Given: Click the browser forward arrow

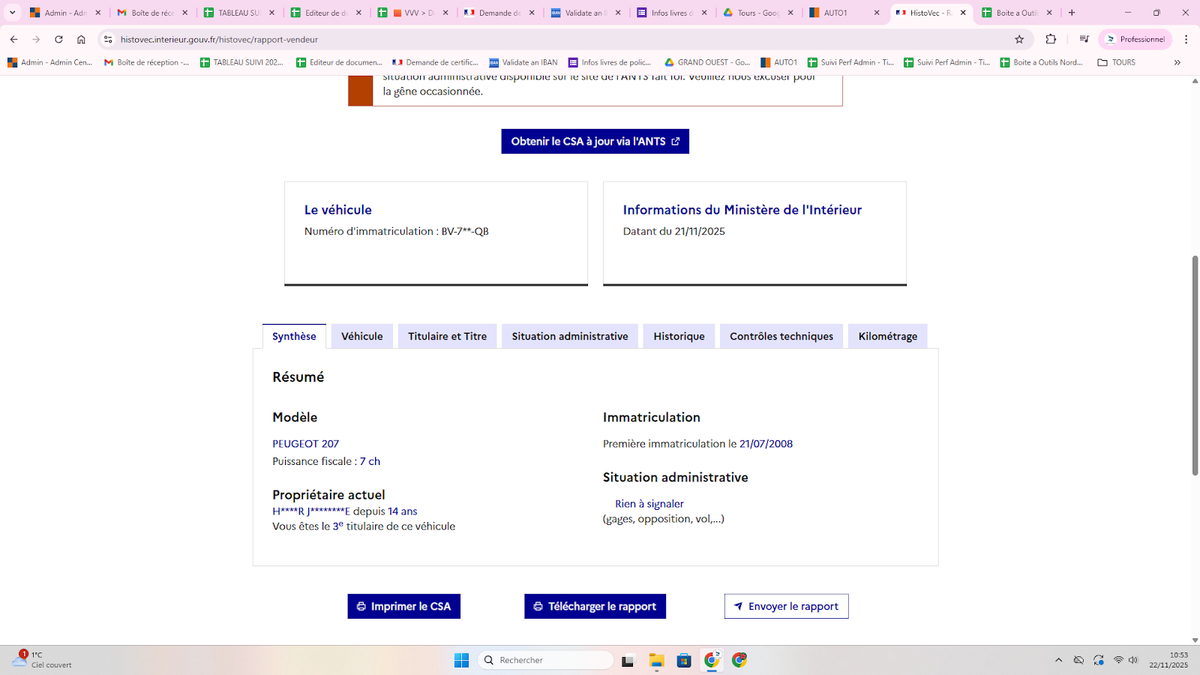Looking at the screenshot, I should [x=36, y=39].
